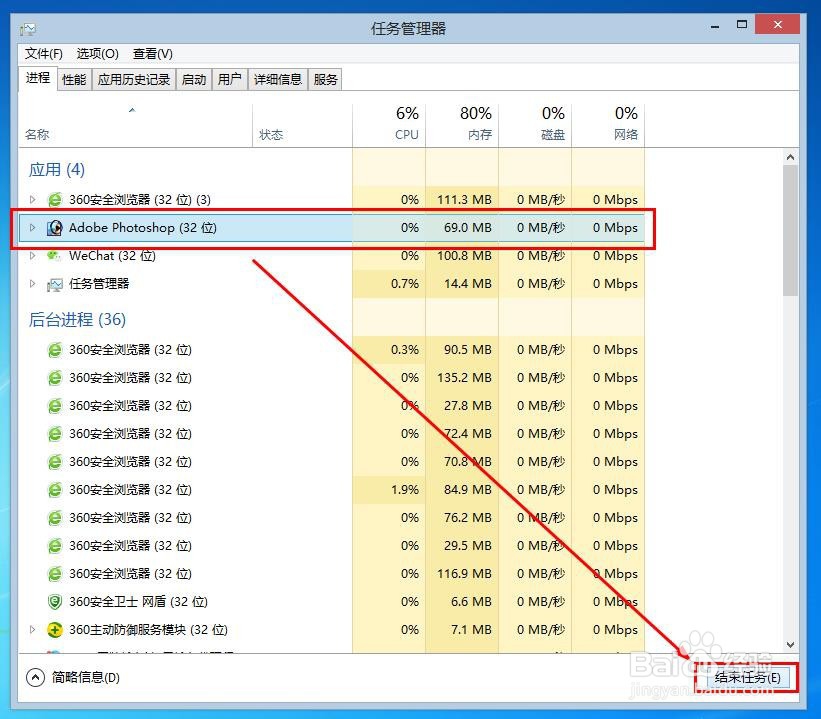Click the WeChat app icon
Screen dimensions: 821x719
coord(54,256)
